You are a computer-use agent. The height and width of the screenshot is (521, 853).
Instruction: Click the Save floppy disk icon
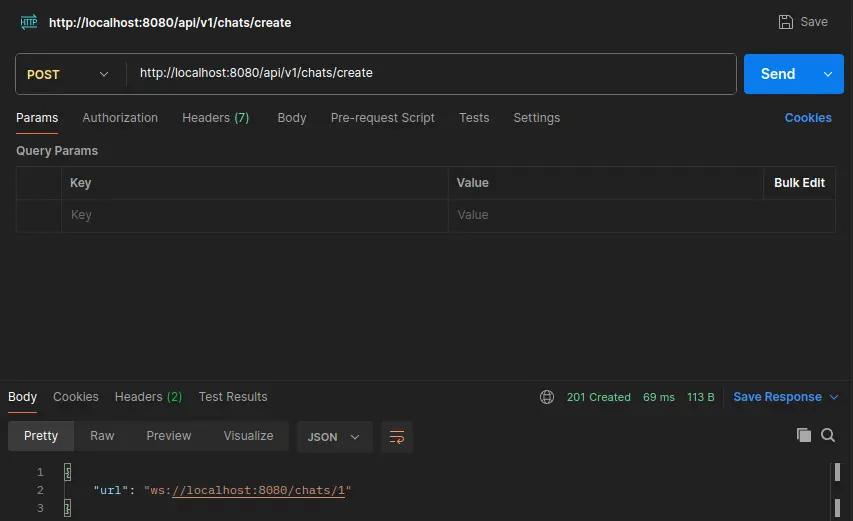pos(786,22)
